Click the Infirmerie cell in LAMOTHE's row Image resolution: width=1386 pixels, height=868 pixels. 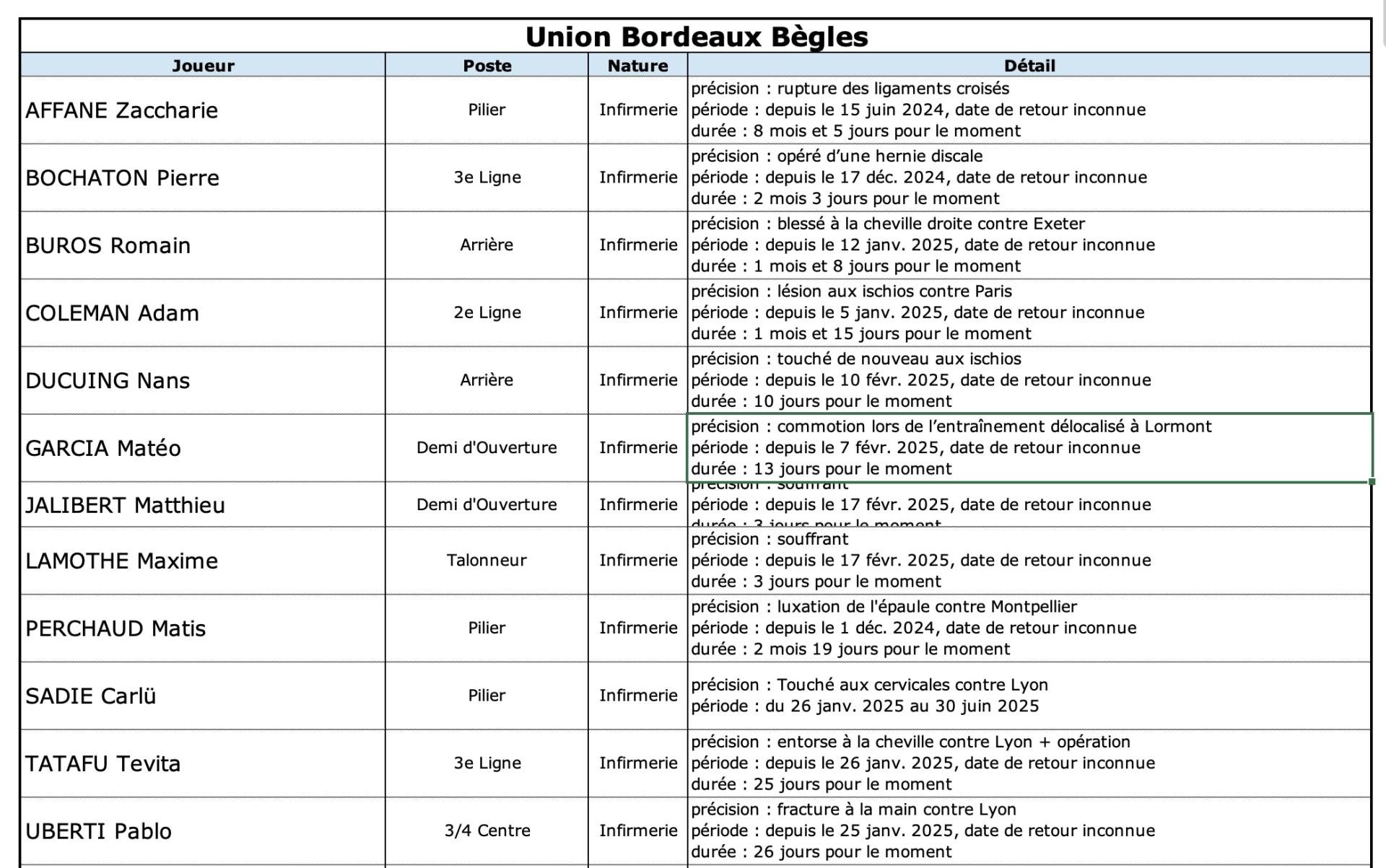[x=637, y=561]
